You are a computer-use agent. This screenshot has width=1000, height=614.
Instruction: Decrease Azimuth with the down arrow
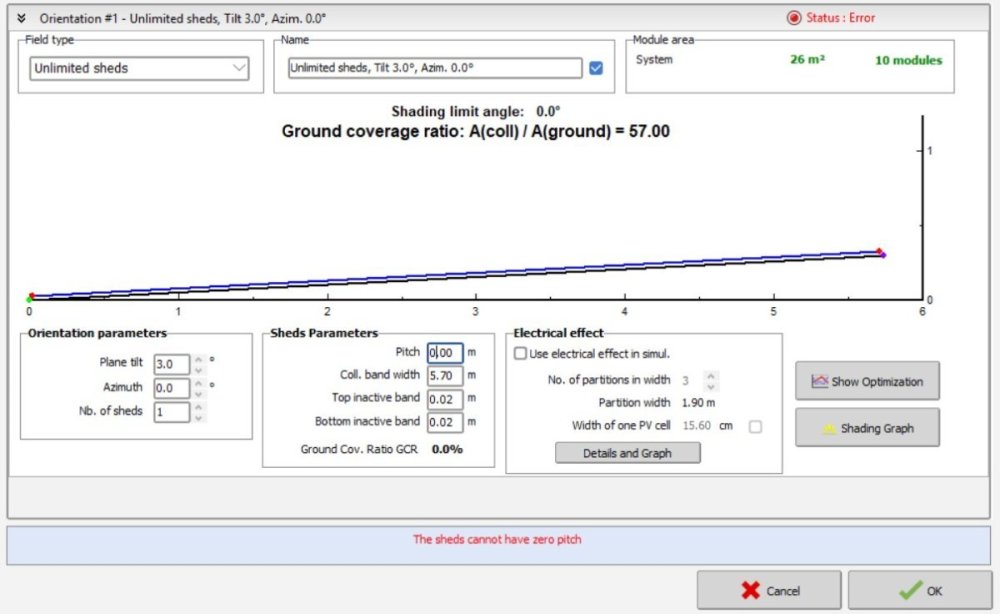(198, 393)
